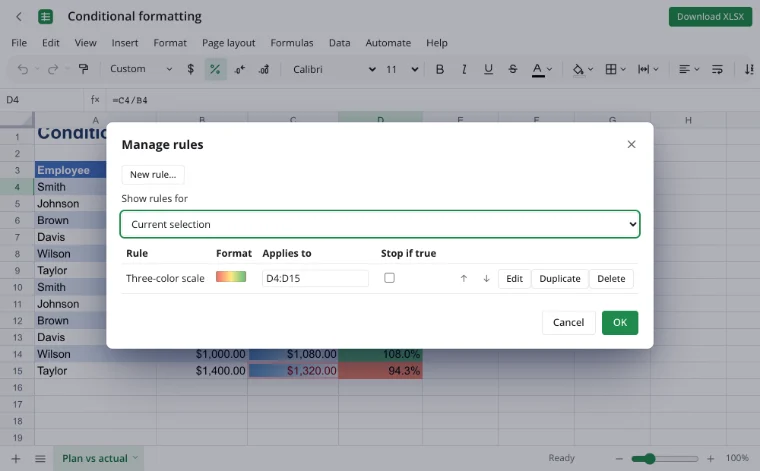Open the Automate menu
Screen dimensions: 760x471
pos(388,43)
